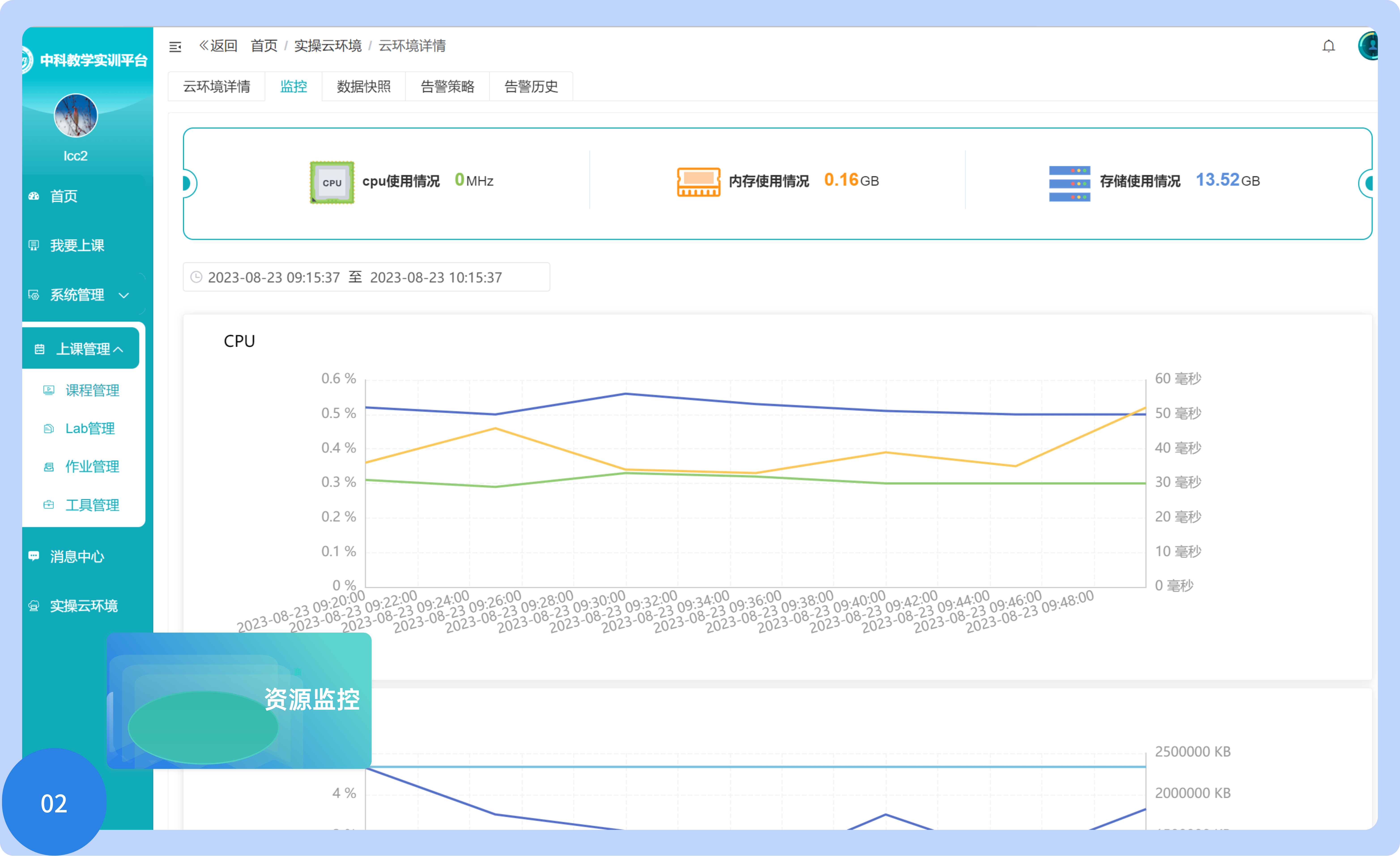Go to 实操云环境 in the sidebar

[x=84, y=606]
